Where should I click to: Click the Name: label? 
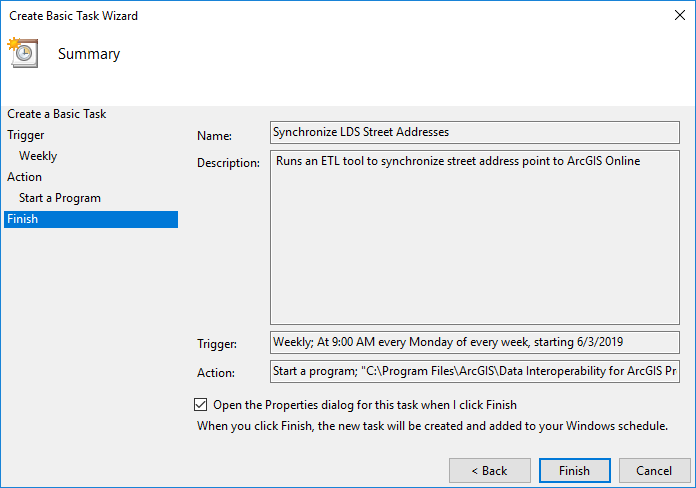tap(214, 135)
